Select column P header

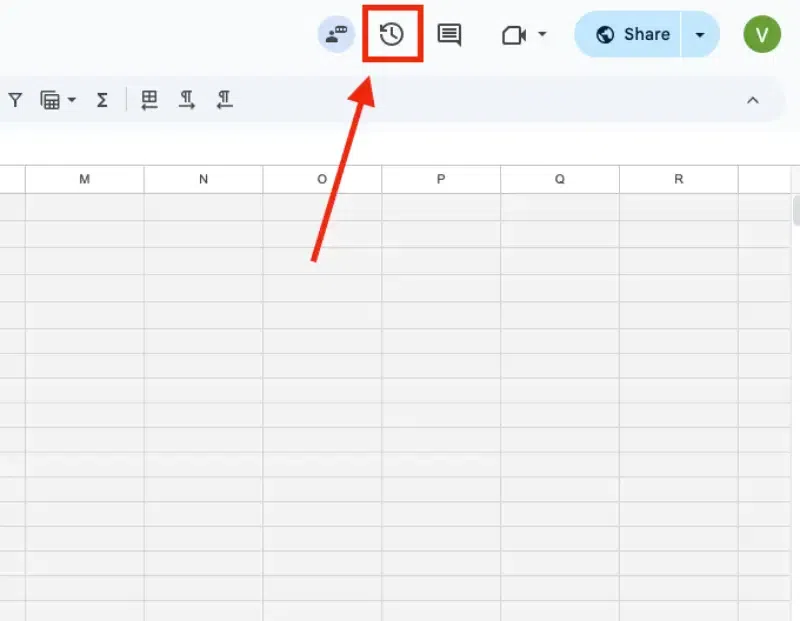pyautogui.click(x=441, y=179)
